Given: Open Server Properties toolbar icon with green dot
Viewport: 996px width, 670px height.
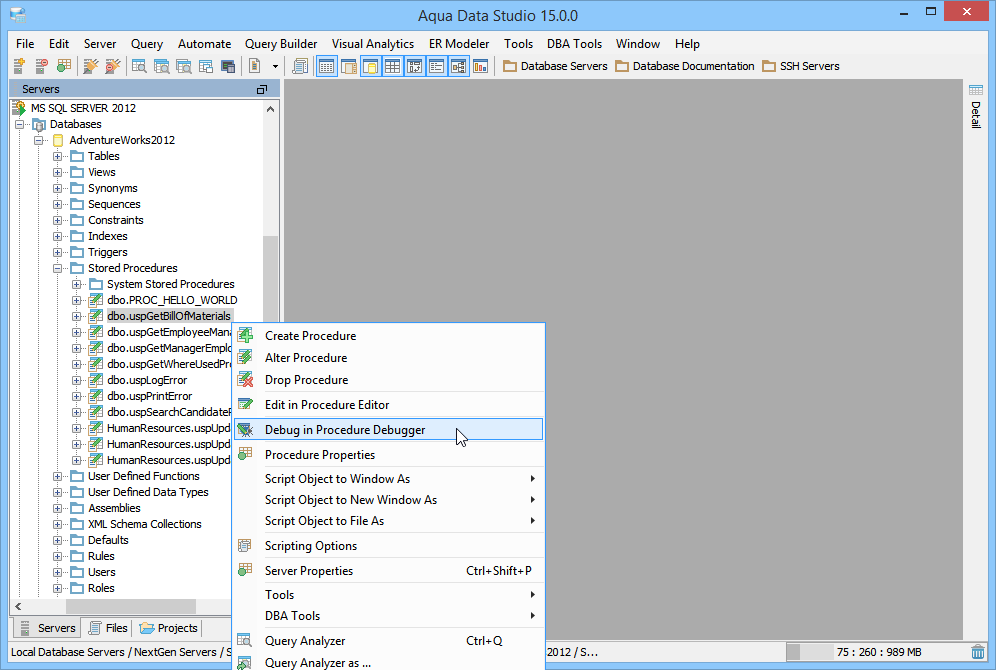Looking at the screenshot, I should pyautogui.click(x=64, y=65).
